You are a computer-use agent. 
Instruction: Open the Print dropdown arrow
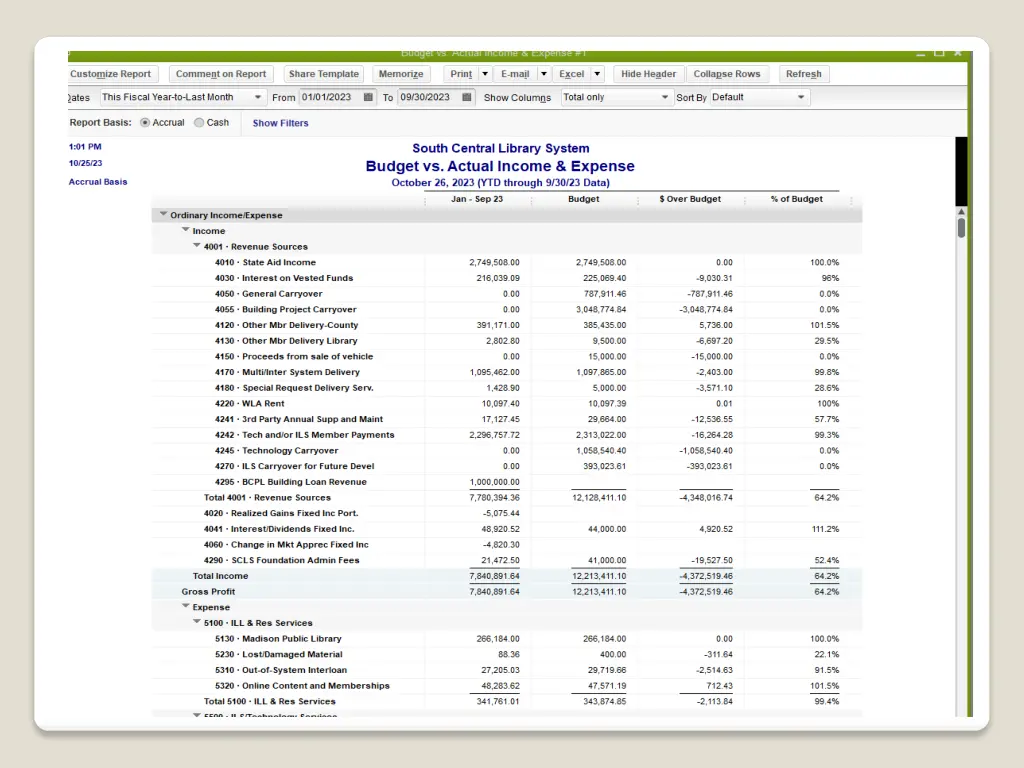coord(485,74)
